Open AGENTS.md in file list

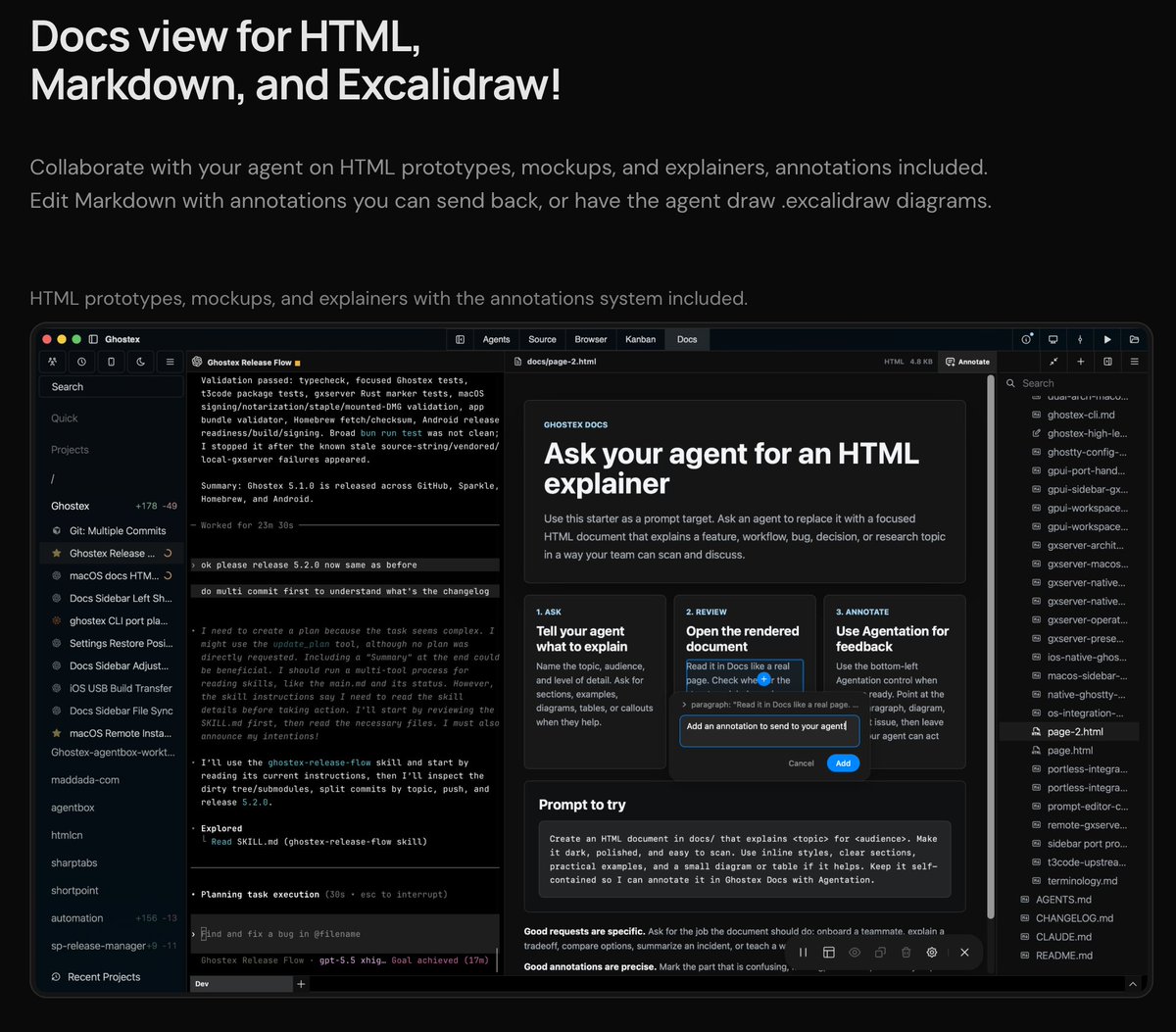pos(1071,900)
